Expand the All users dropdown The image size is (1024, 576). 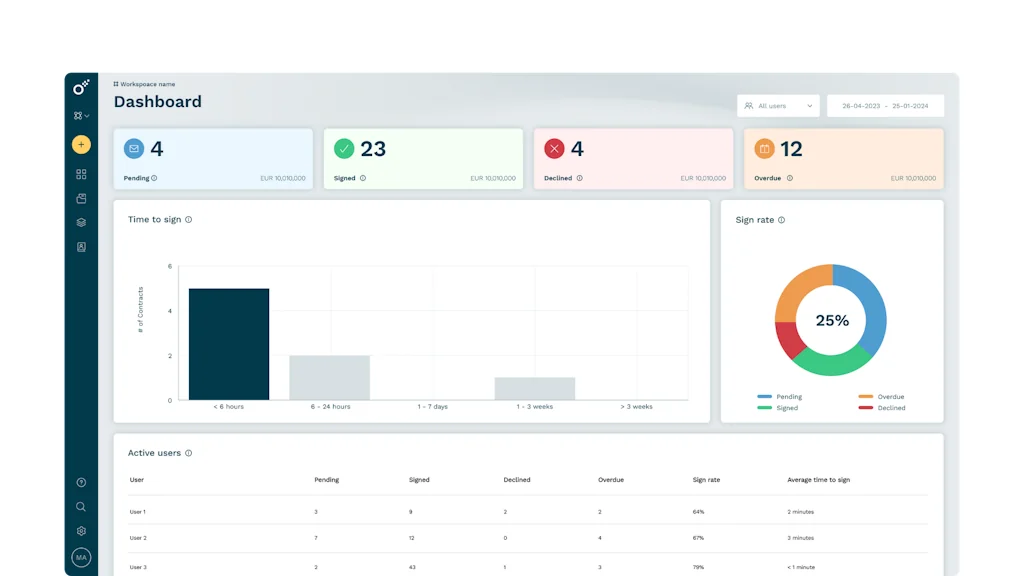click(778, 105)
